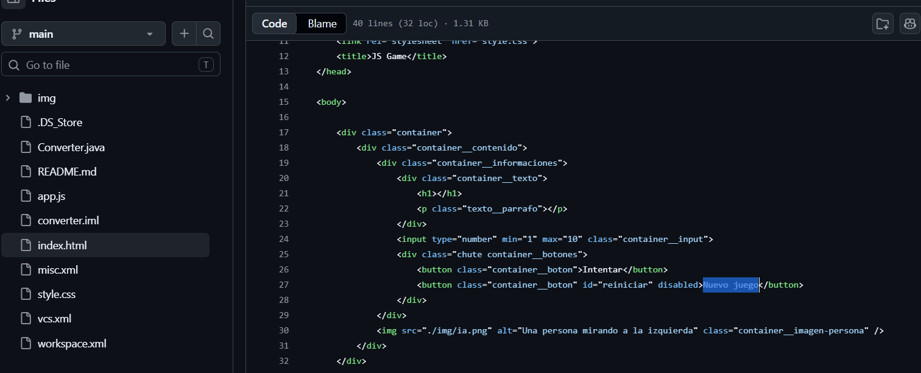Open style.css file
Viewport: 921px width, 373px height.
(56, 294)
